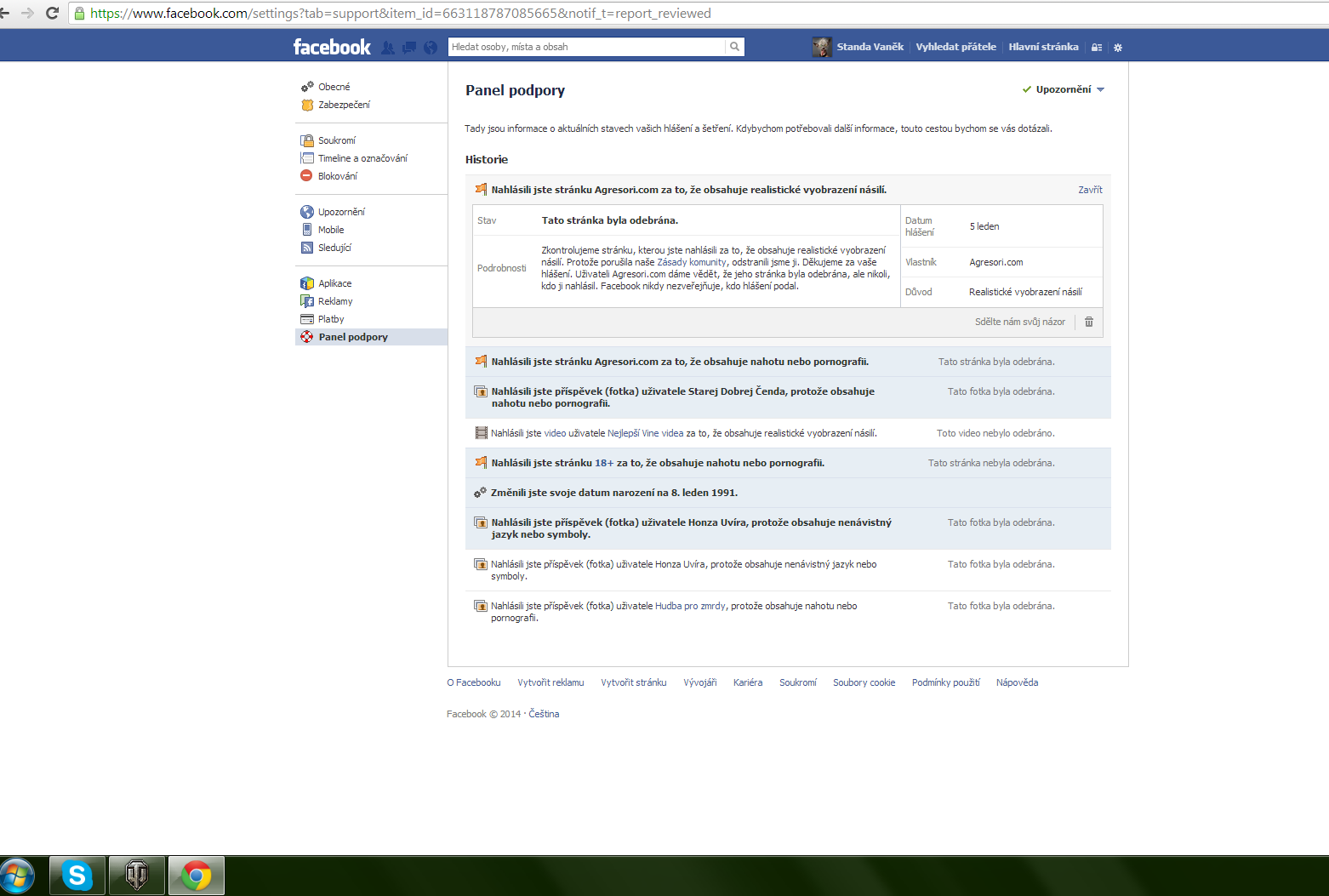This screenshot has width=1329, height=896.
Task: Open Obecné settings in the sidebar
Action: click(x=334, y=87)
